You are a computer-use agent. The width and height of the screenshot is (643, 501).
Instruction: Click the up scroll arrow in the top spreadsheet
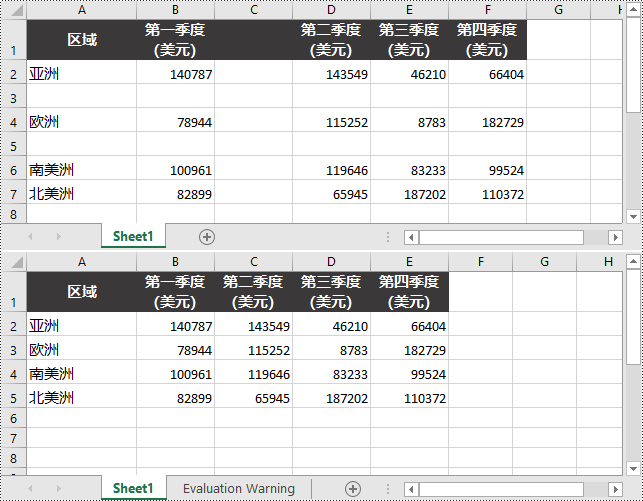pyautogui.click(x=633, y=10)
